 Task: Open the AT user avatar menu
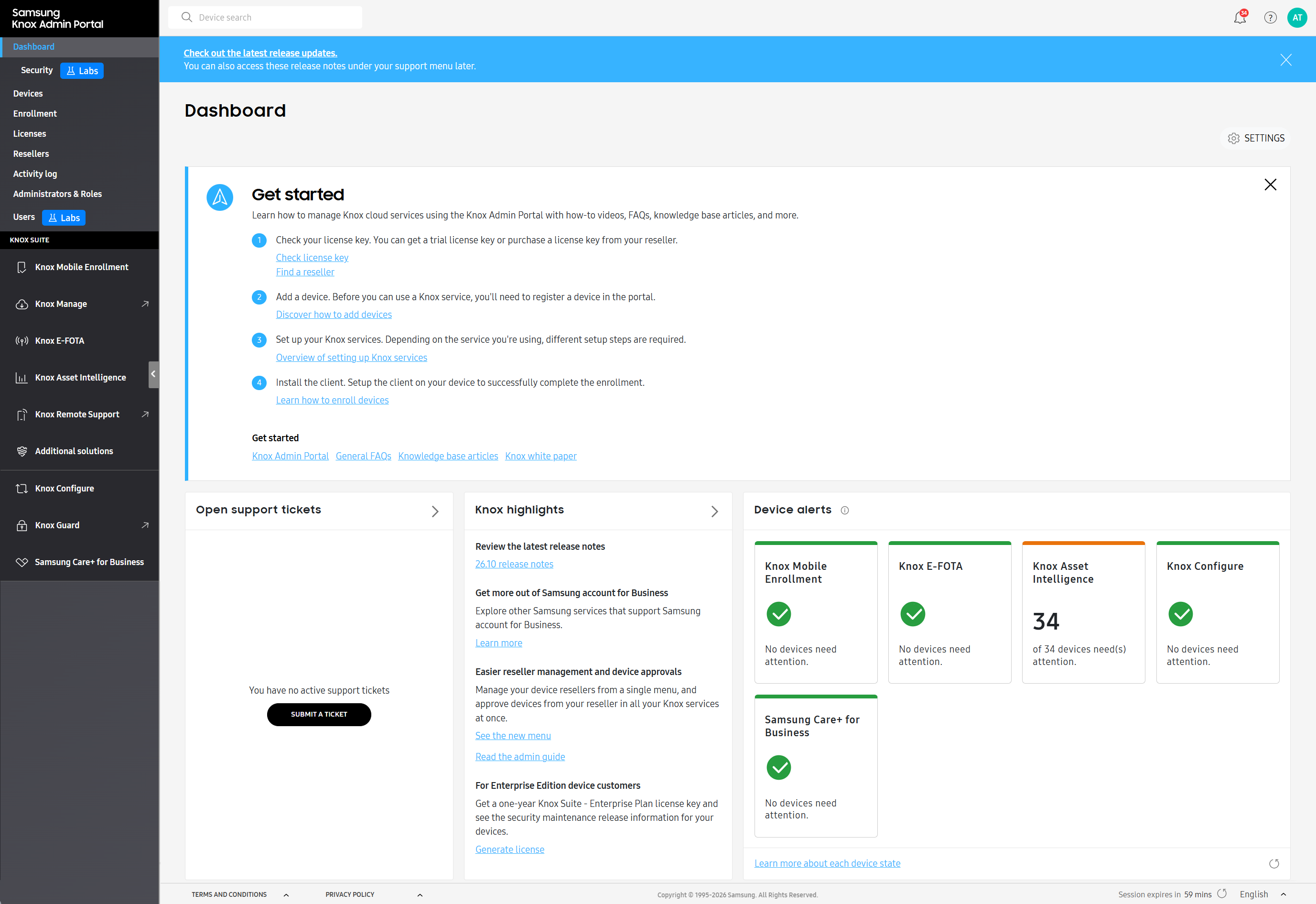(1297, 18)
